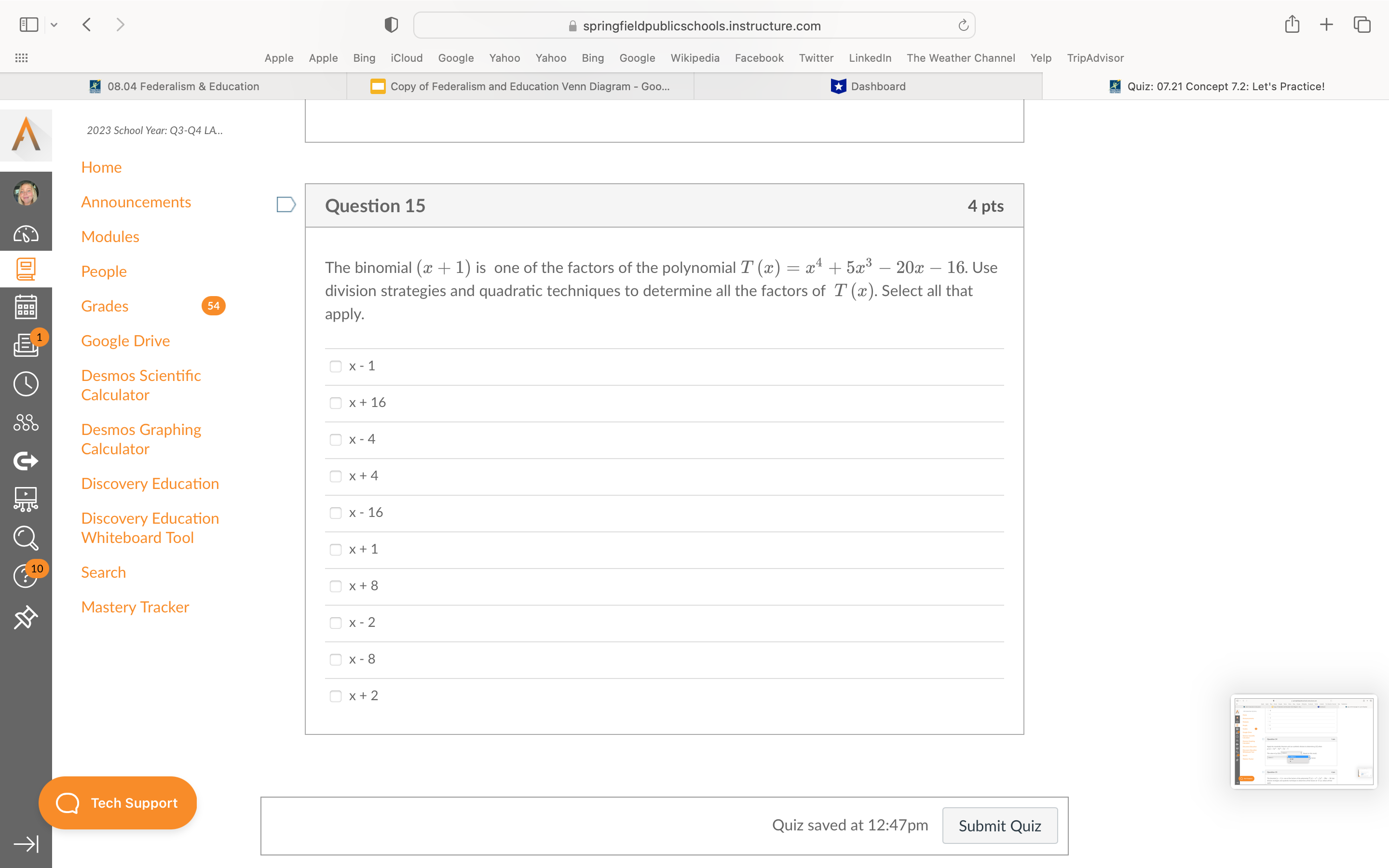The width and height of the screenshot is (1389, 868).
Task: Select the x - 4 checkbox answer
Action: pyautogui.click(x=336, y=439)
